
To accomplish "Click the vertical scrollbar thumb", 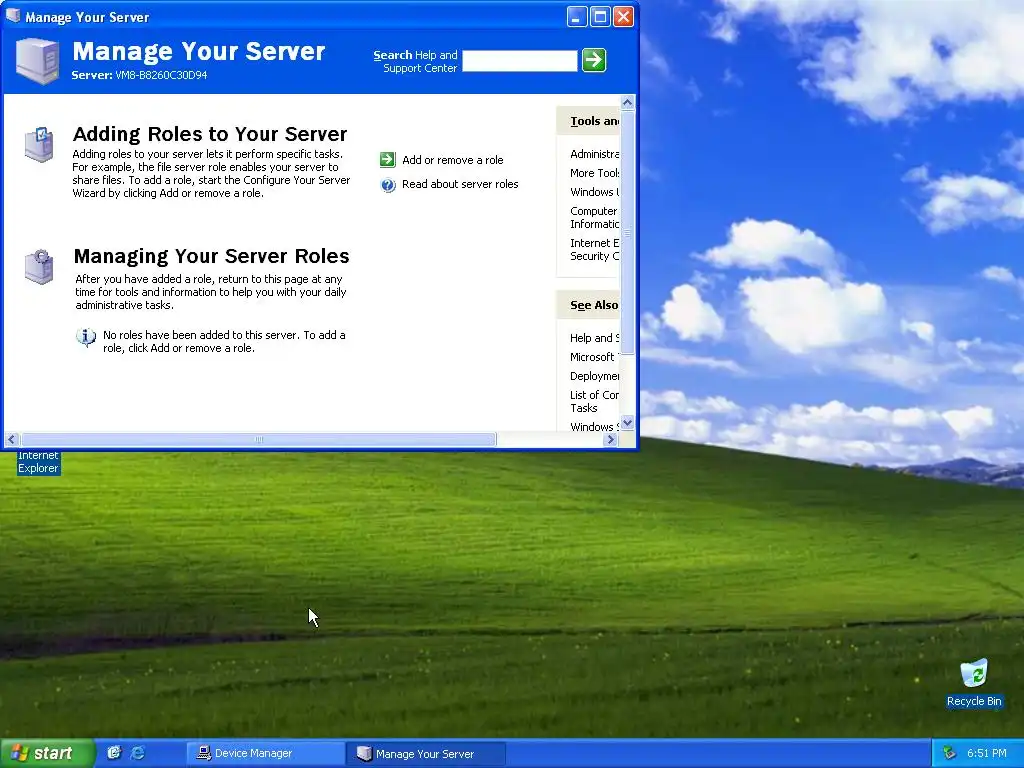I will tap(628, 232).
